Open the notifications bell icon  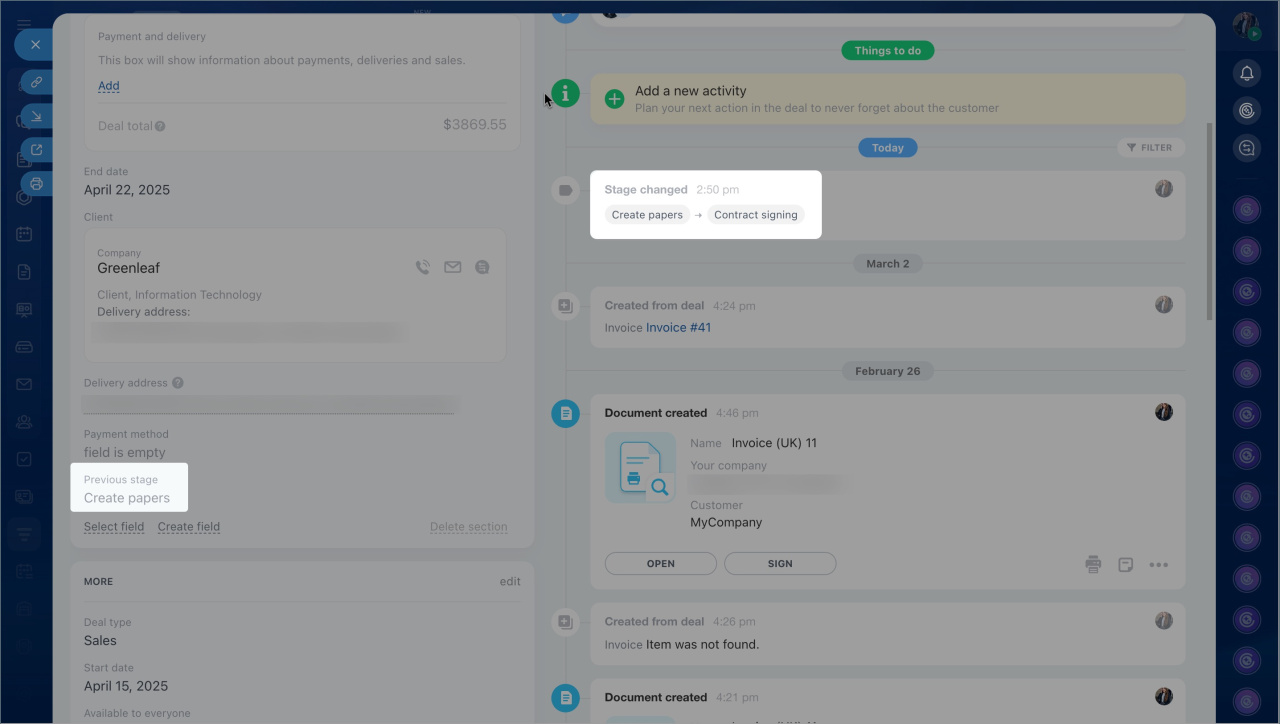click(1246, 74)
